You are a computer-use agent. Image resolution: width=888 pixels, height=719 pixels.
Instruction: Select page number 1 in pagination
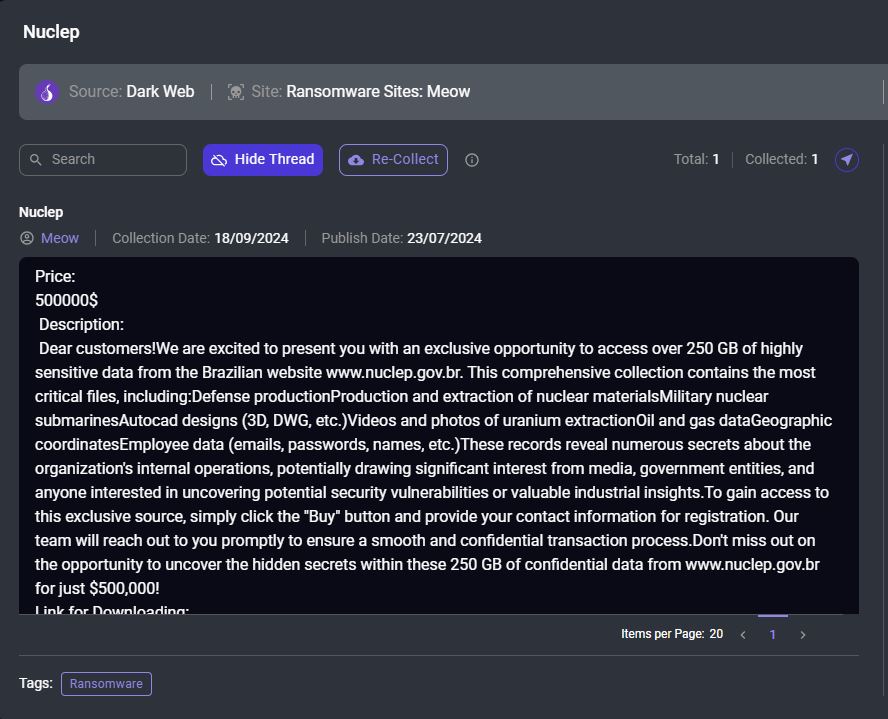(772, 635)
